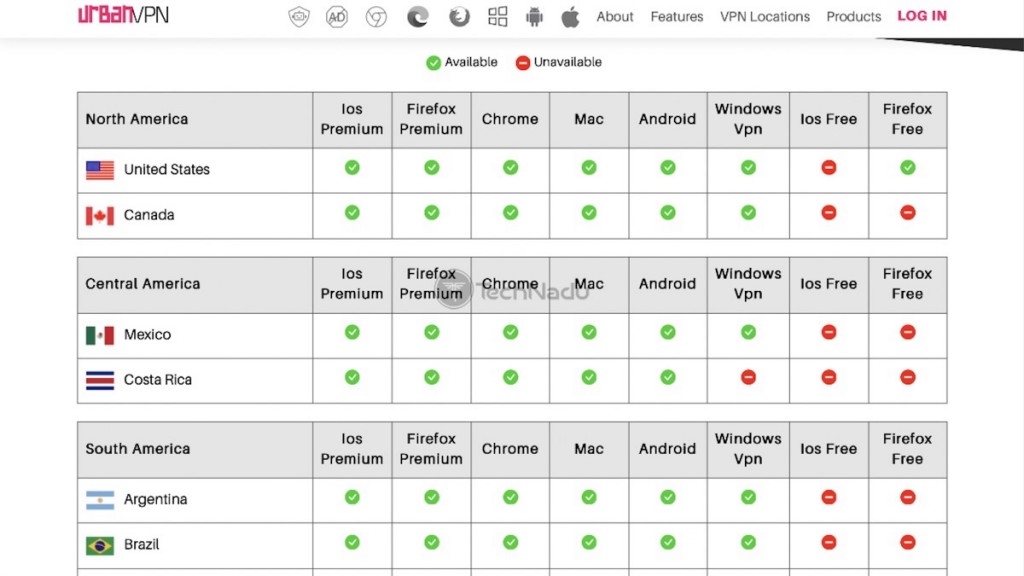
Task: Open the shield-shaped VPN extension icon
Action: tap(299, 16)
